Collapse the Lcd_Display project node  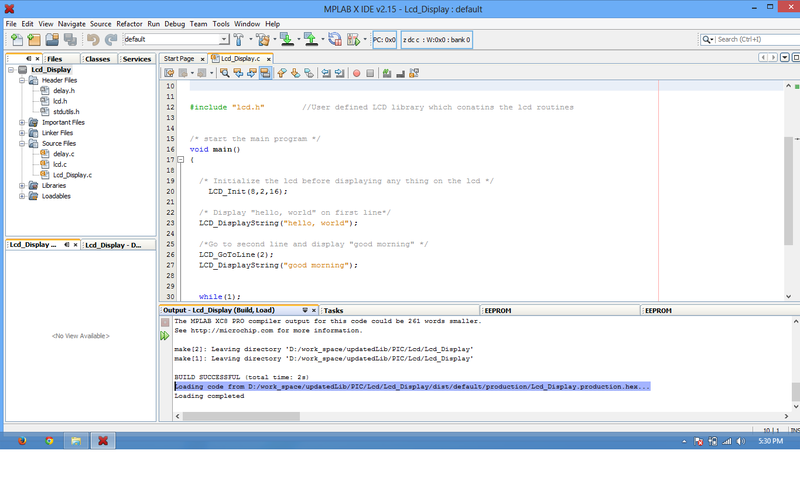11,70
